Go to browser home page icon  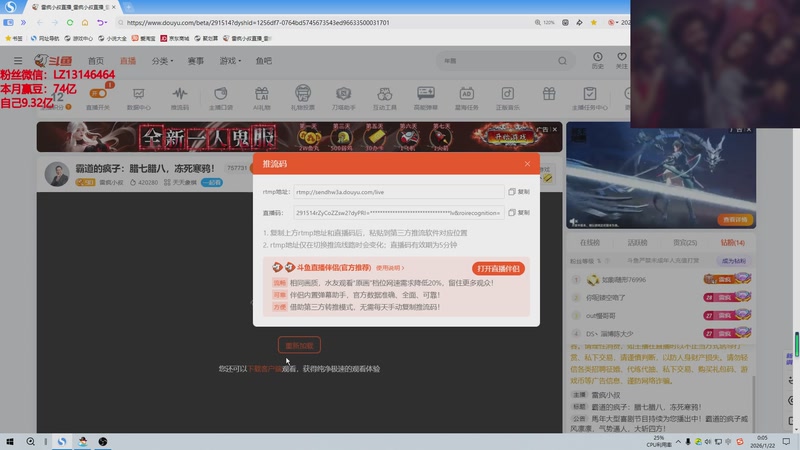[x=85, y=22]
